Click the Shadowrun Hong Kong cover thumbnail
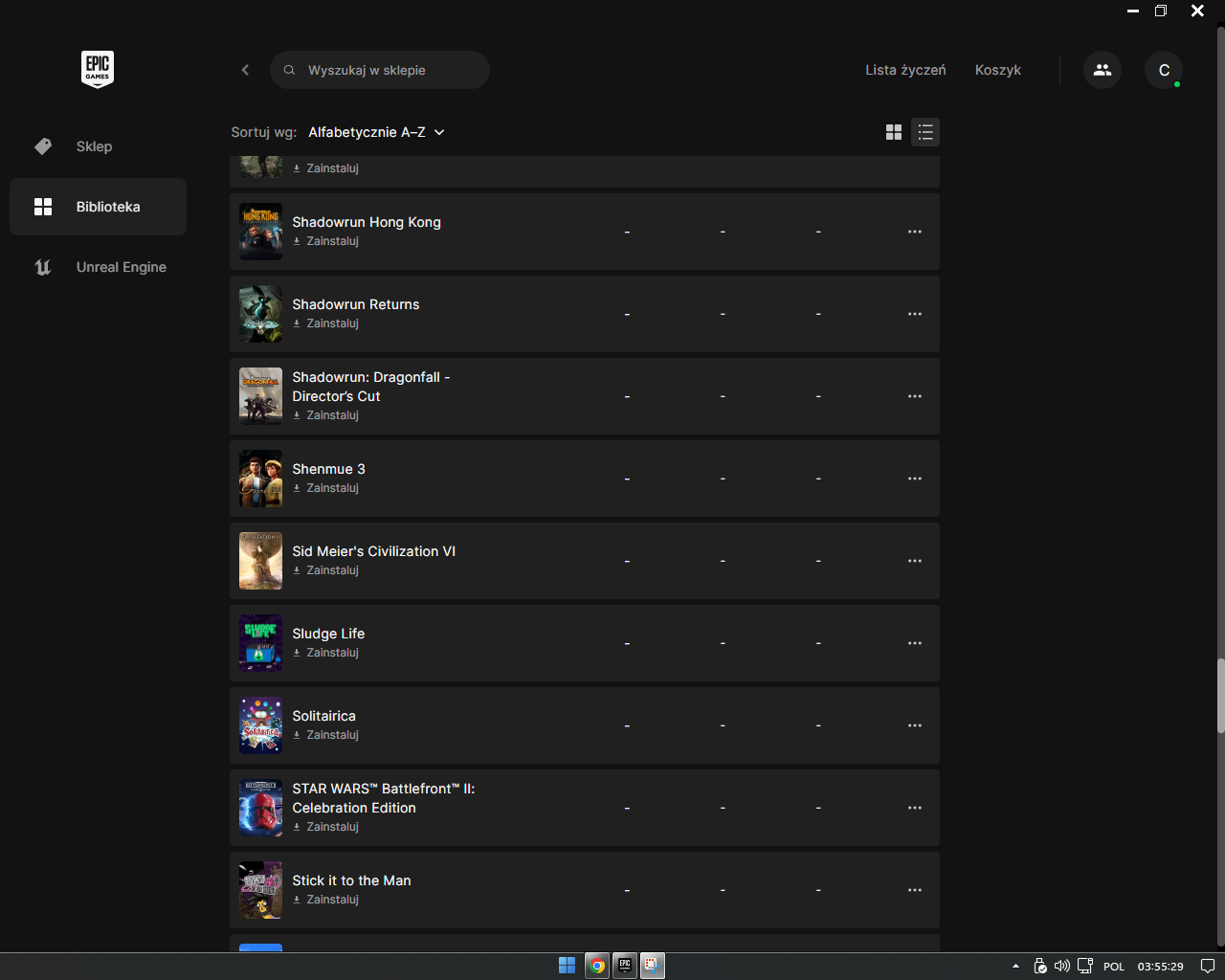Image resolution: width=1225 pixels, height=980 pixels. [260, 232]
